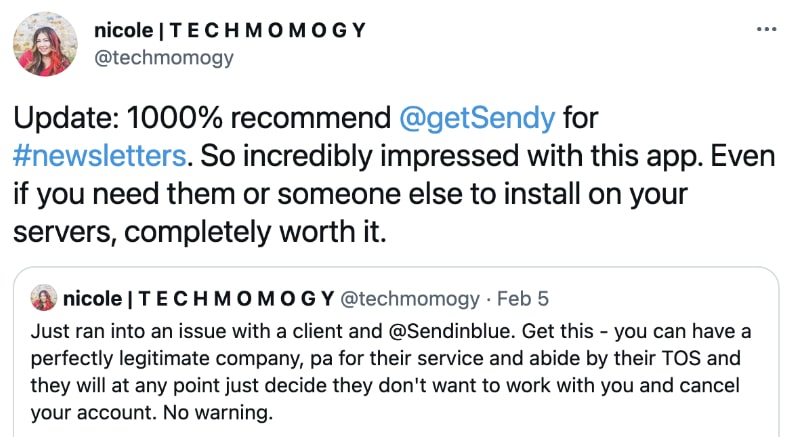The height and width of the screenshot is (437, 800).
Task: Open the #newsletters hashtag link
Action: tap(99, 156)
